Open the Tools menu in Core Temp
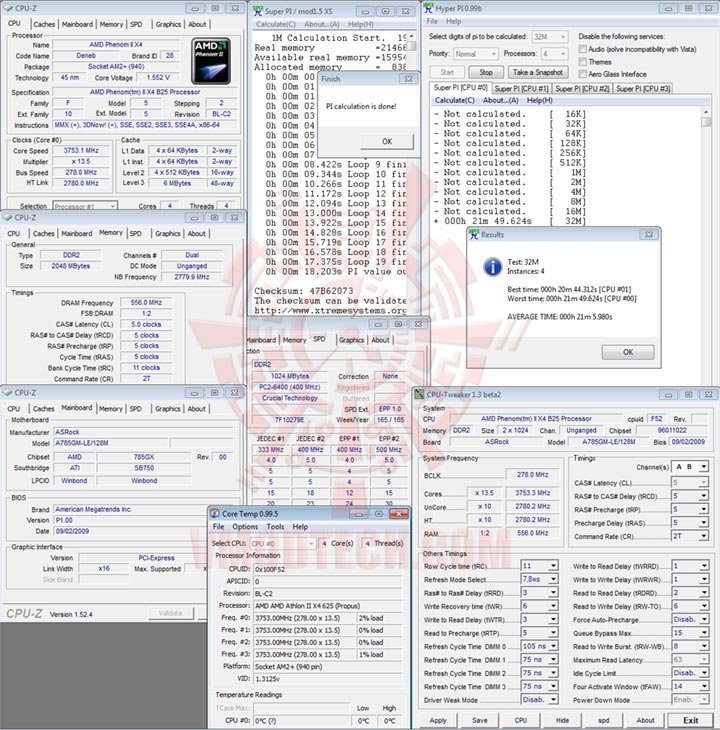Viewport: 720px width, 730px height. tap(275, 527)
